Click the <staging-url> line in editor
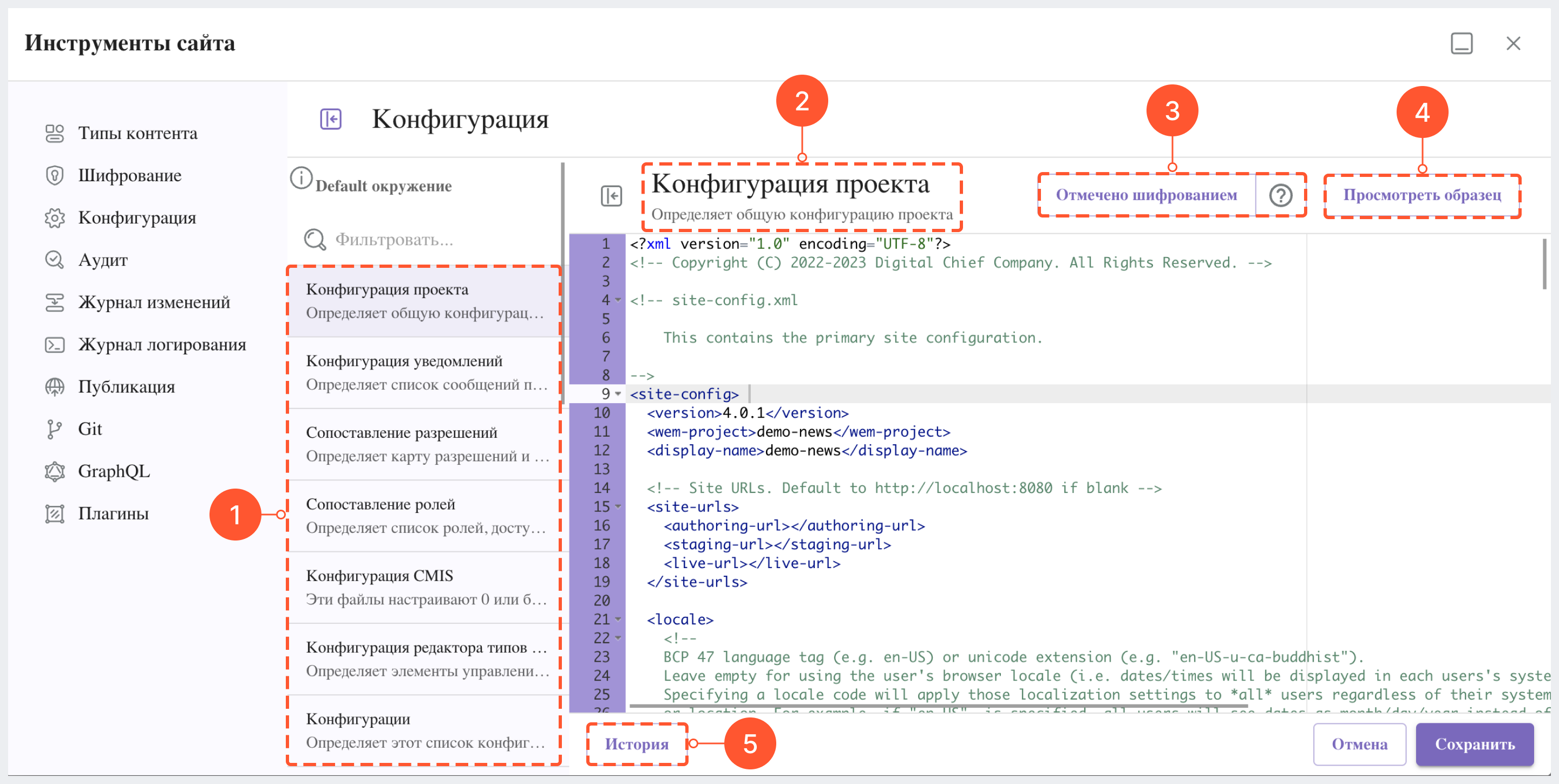Viewport: 1559px width, 784px height. (x=777, y=544)
